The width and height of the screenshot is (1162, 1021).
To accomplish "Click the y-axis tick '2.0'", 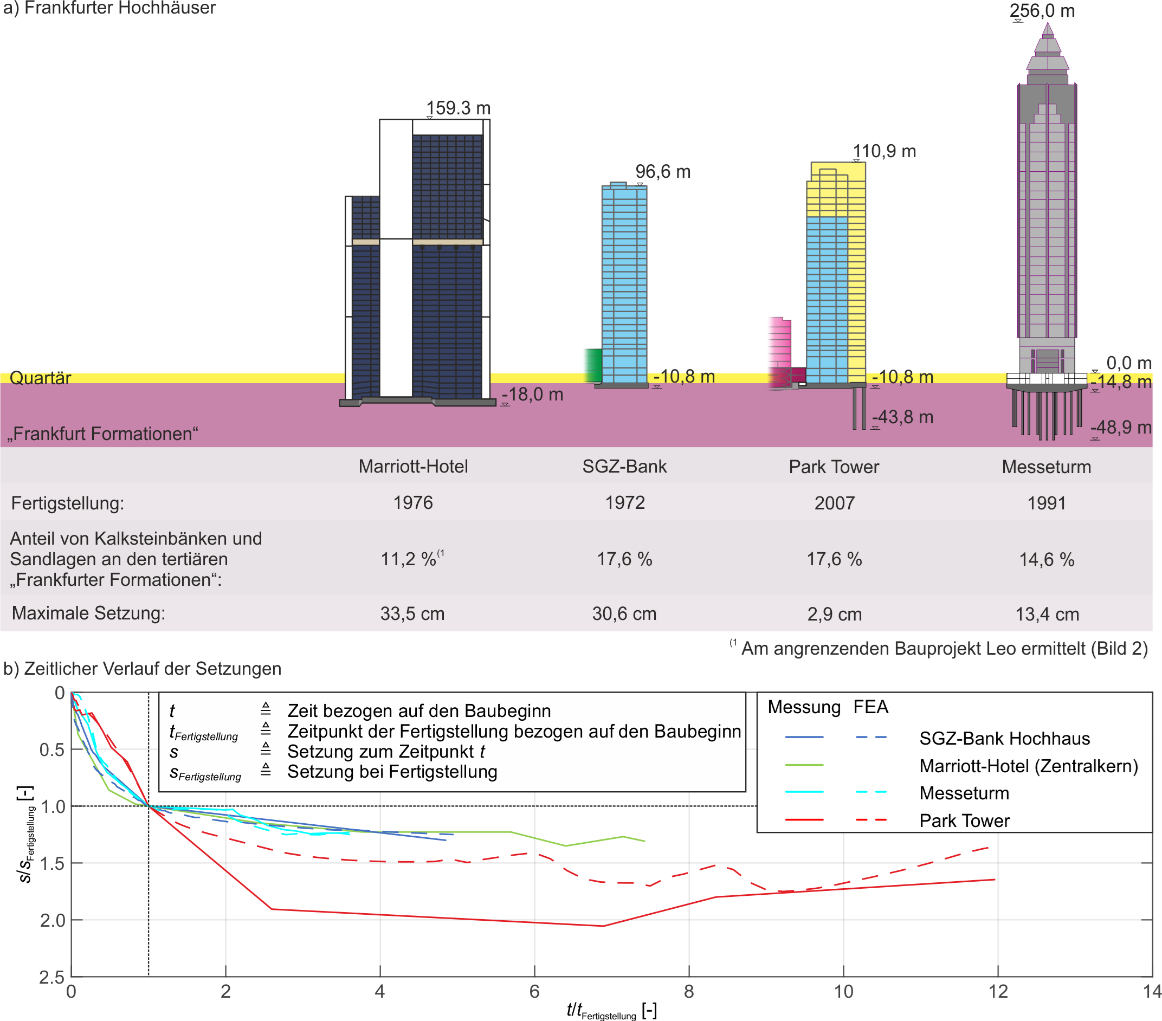I will (x=52, y=920).
